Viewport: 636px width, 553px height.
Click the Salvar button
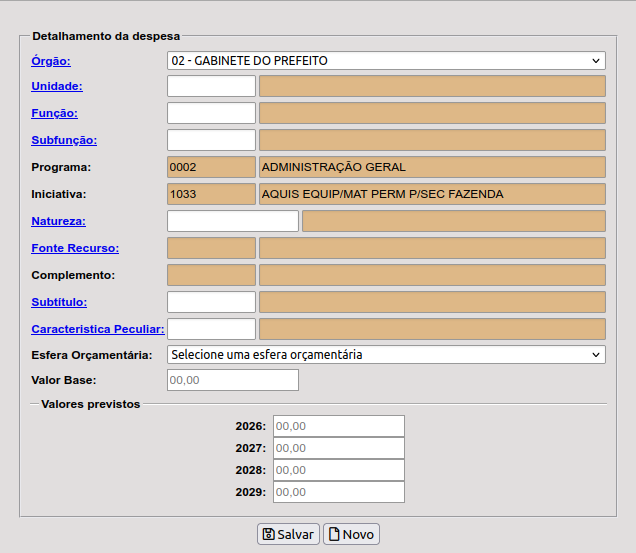coord(288,534)
